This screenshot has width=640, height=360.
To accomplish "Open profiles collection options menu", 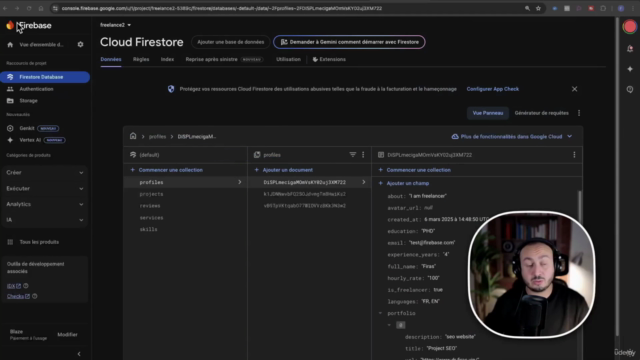I will tap(363, 155).
